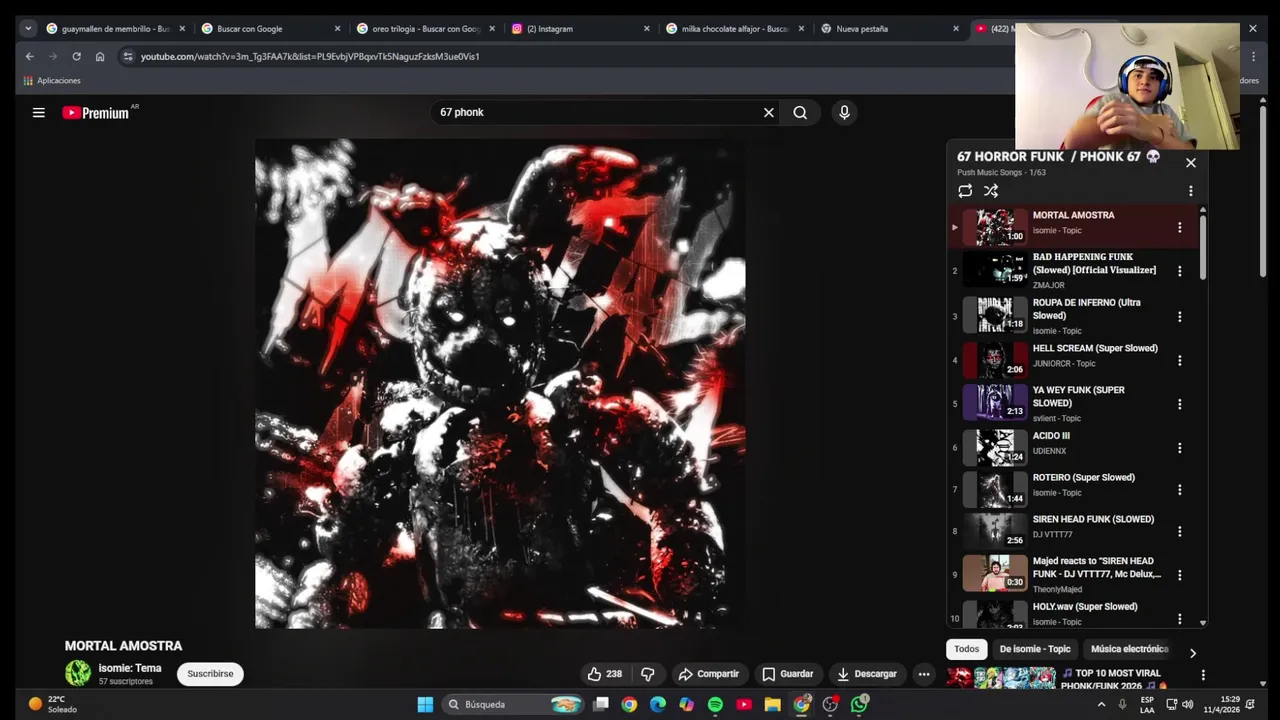Open options for ROTEIRO (Super Slowed) row

coord(1180,490)
